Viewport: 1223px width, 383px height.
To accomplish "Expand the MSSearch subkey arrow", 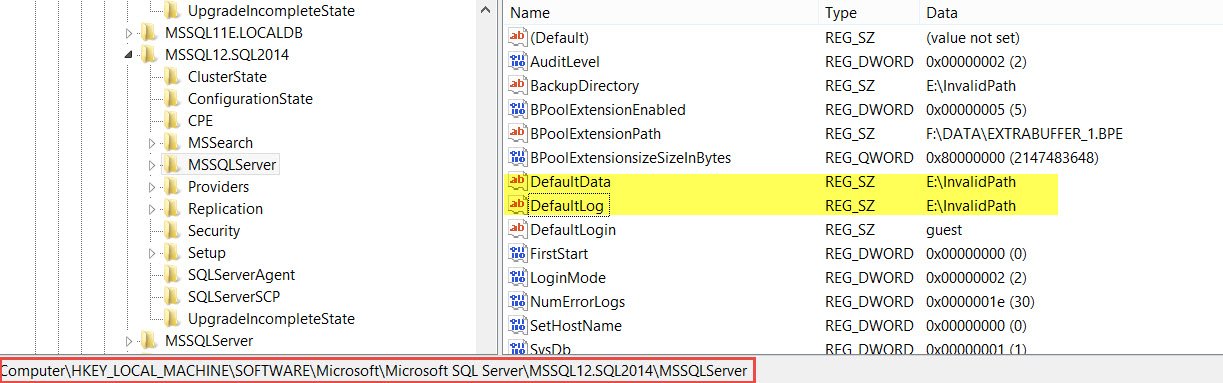I will (152, 143).
